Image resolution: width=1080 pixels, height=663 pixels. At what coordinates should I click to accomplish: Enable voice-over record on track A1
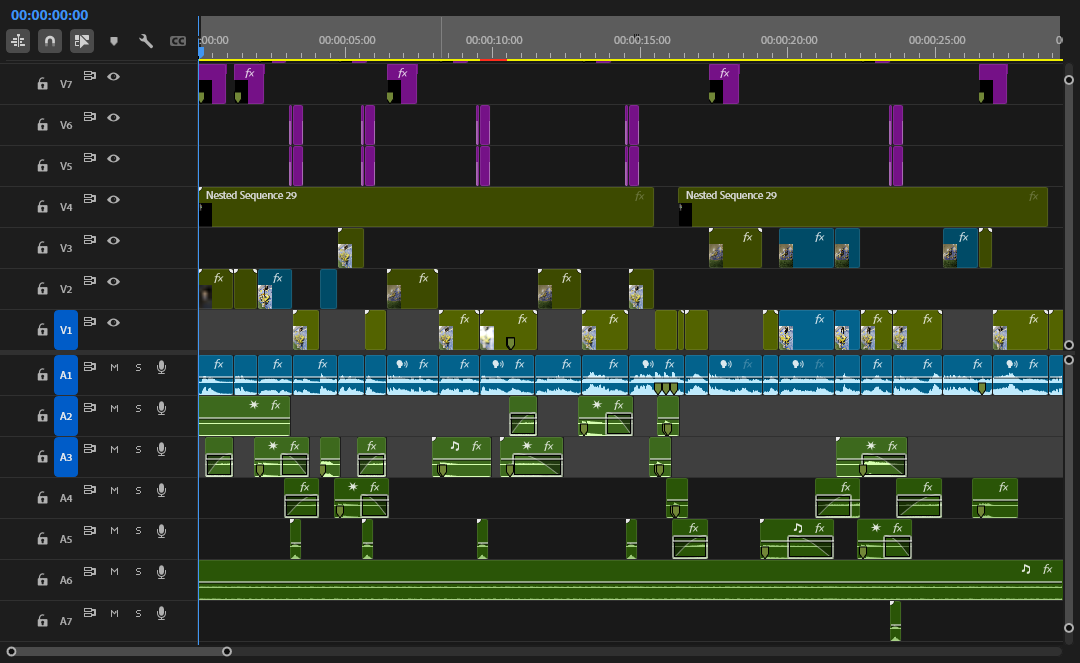coord(161,368)
